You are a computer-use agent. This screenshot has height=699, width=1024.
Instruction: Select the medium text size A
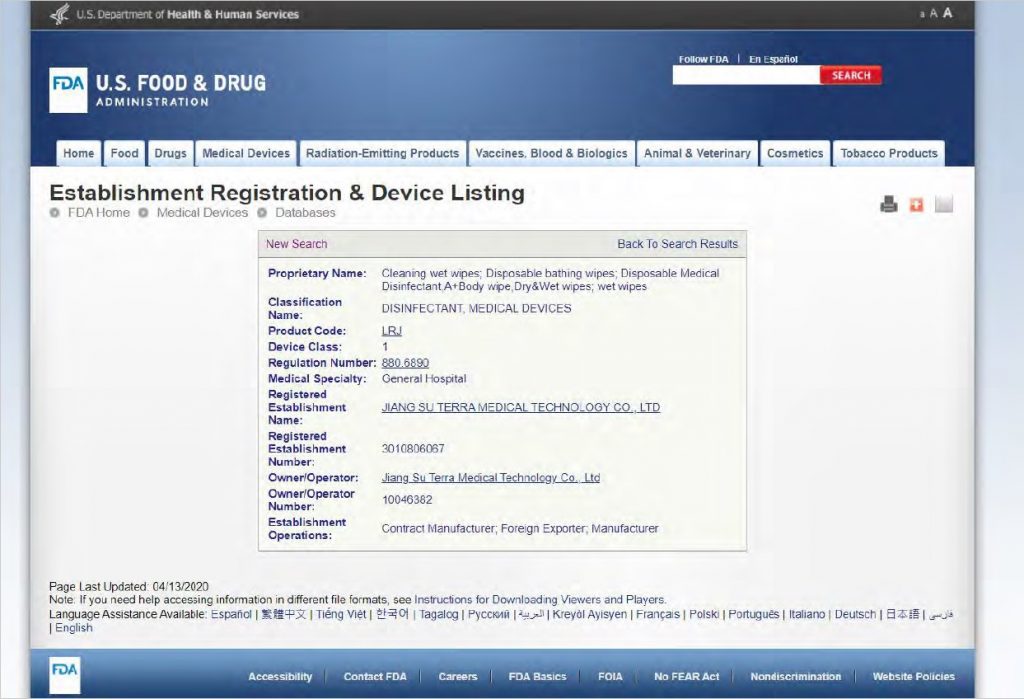coord(934,14)
